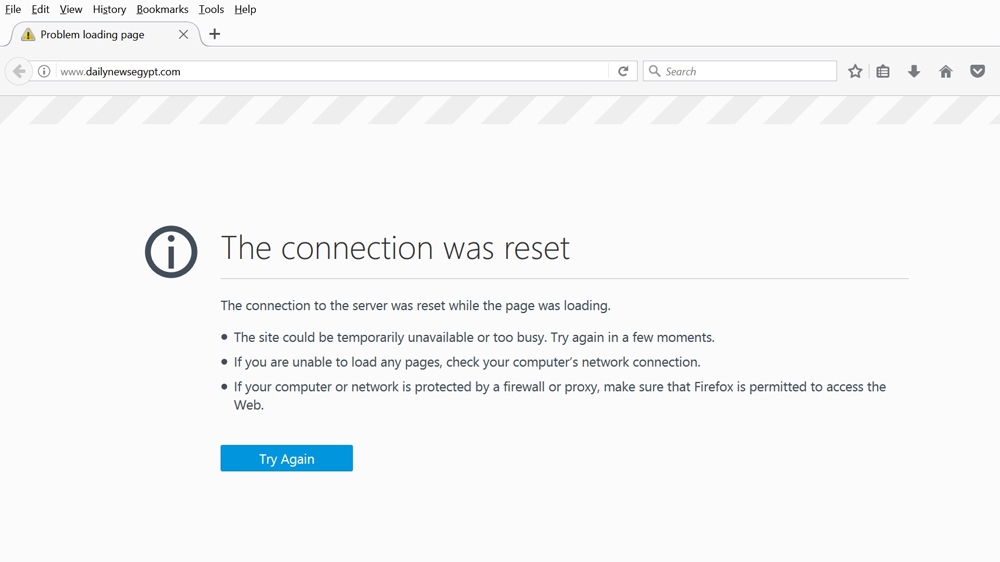Show bookmarks list icon in toolbar

(883, 71)
